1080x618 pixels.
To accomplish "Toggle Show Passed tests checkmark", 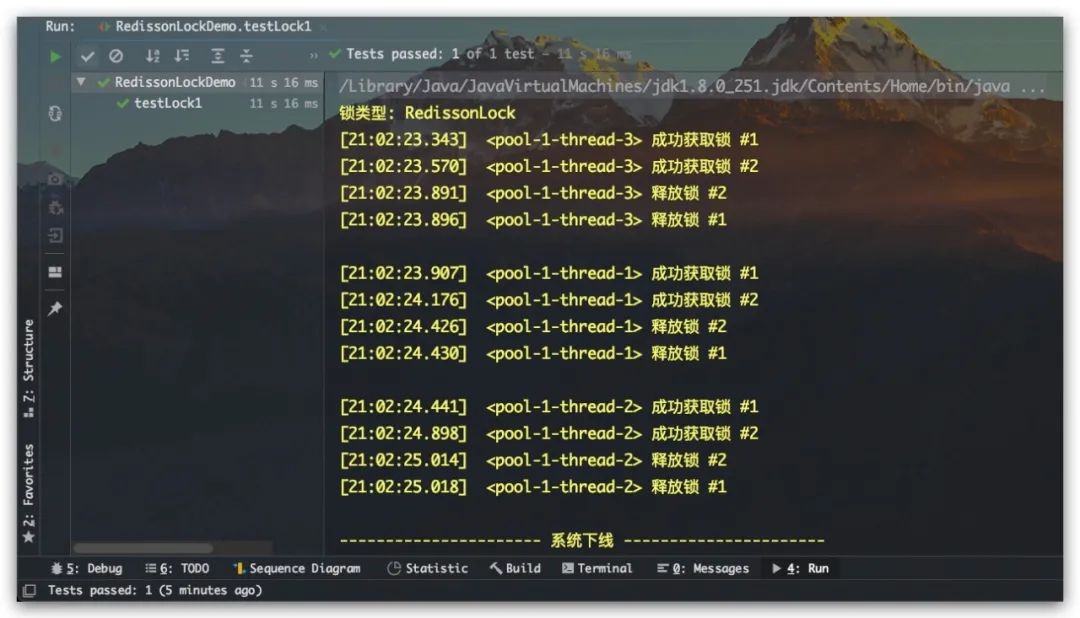I will click(87, 56).
